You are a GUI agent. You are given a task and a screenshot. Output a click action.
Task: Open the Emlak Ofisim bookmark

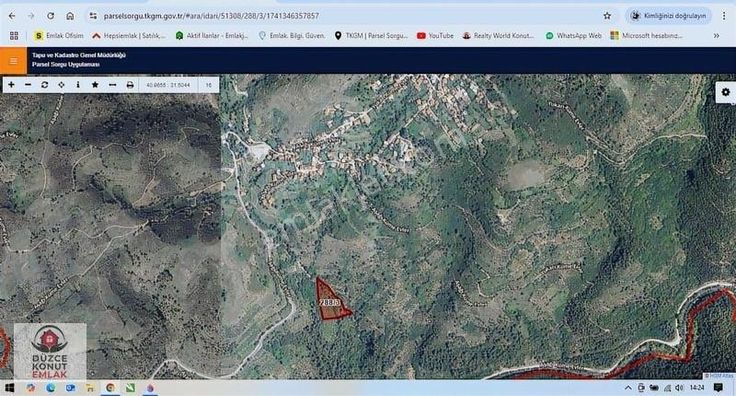pos(59,36)
